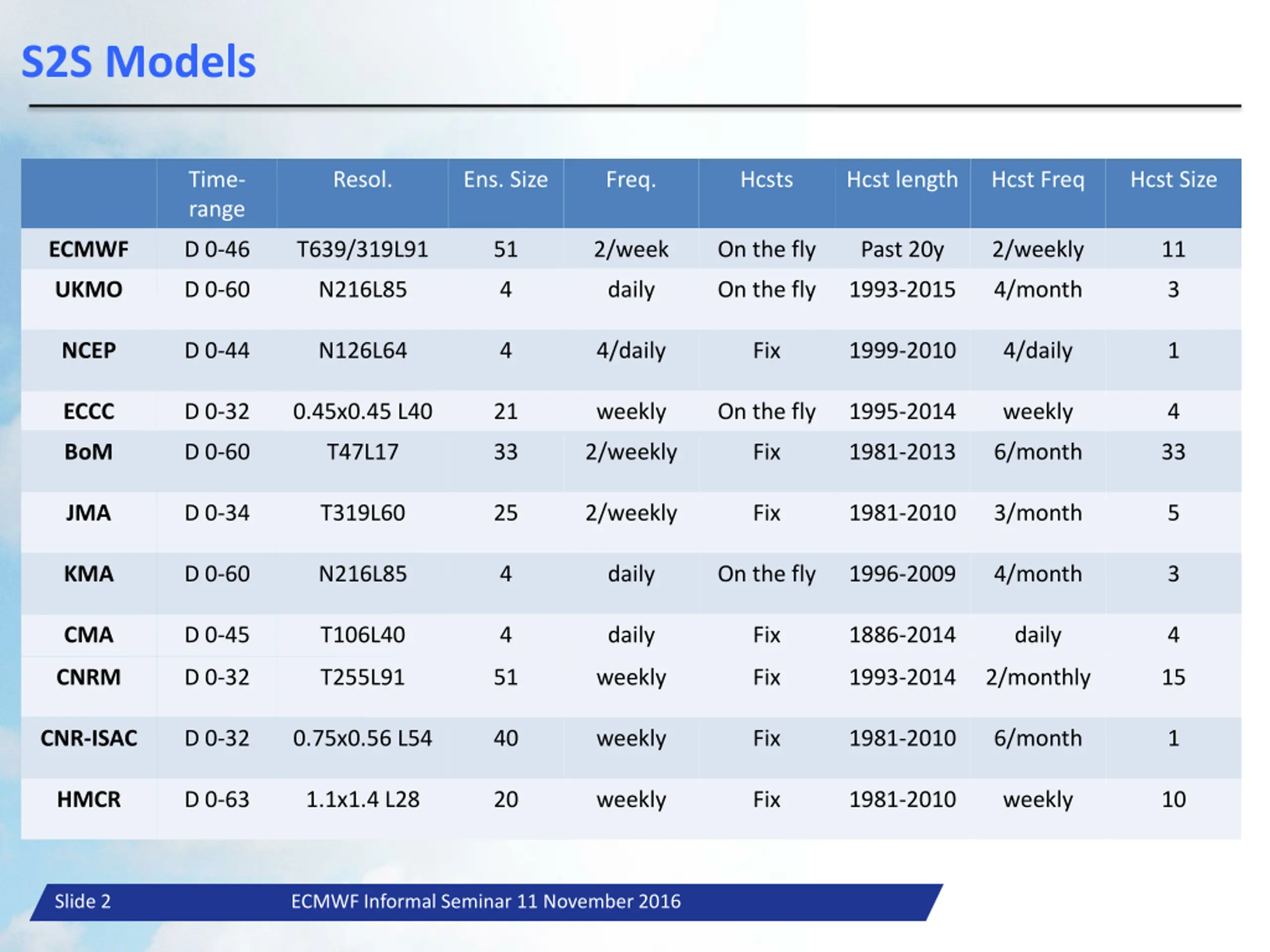Click the D 0-45 time-range cell

tap(217, 635)
